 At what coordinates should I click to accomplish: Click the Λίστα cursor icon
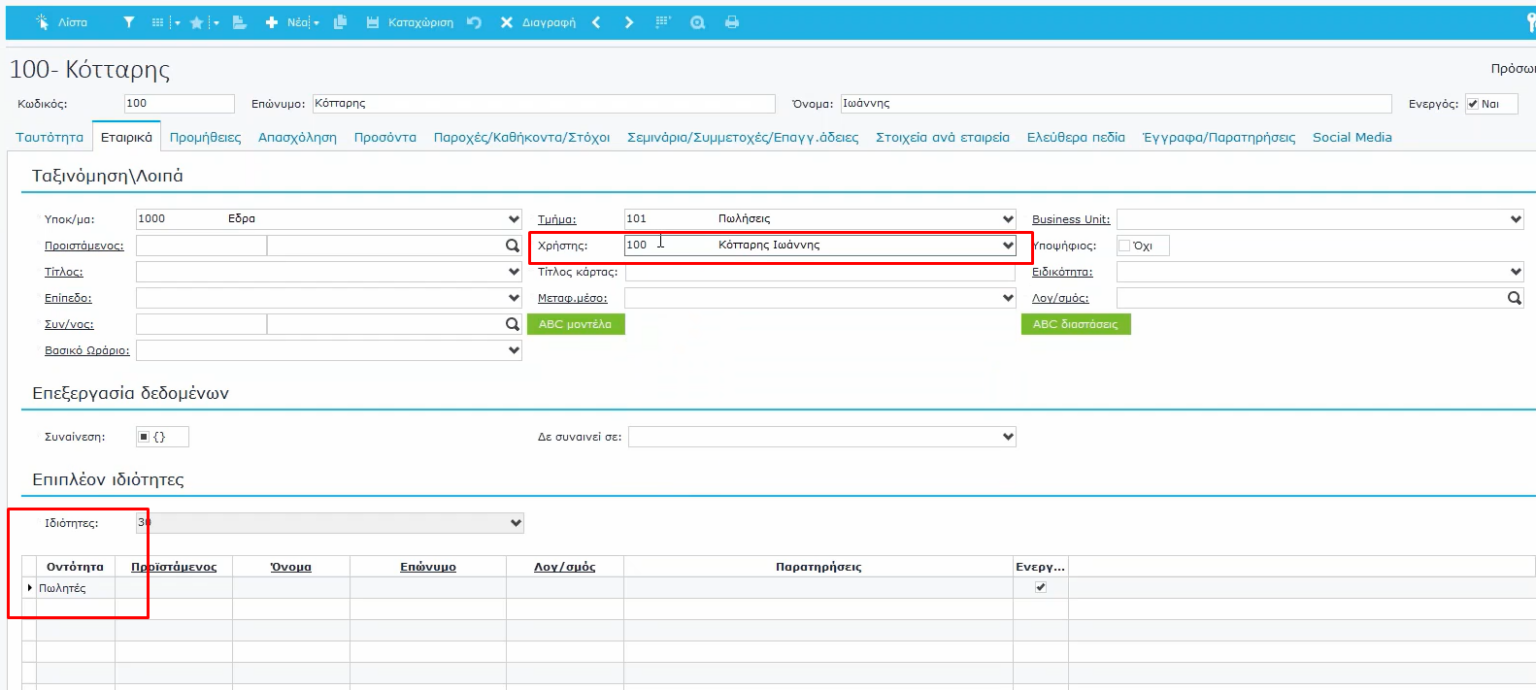tap(42, 22)
